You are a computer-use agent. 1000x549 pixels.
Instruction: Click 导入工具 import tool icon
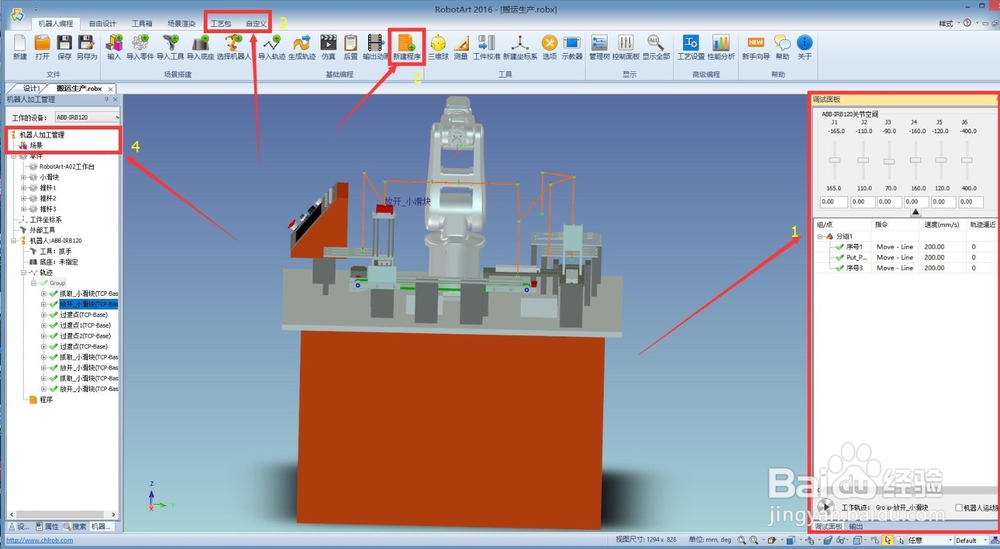[170, 47]
